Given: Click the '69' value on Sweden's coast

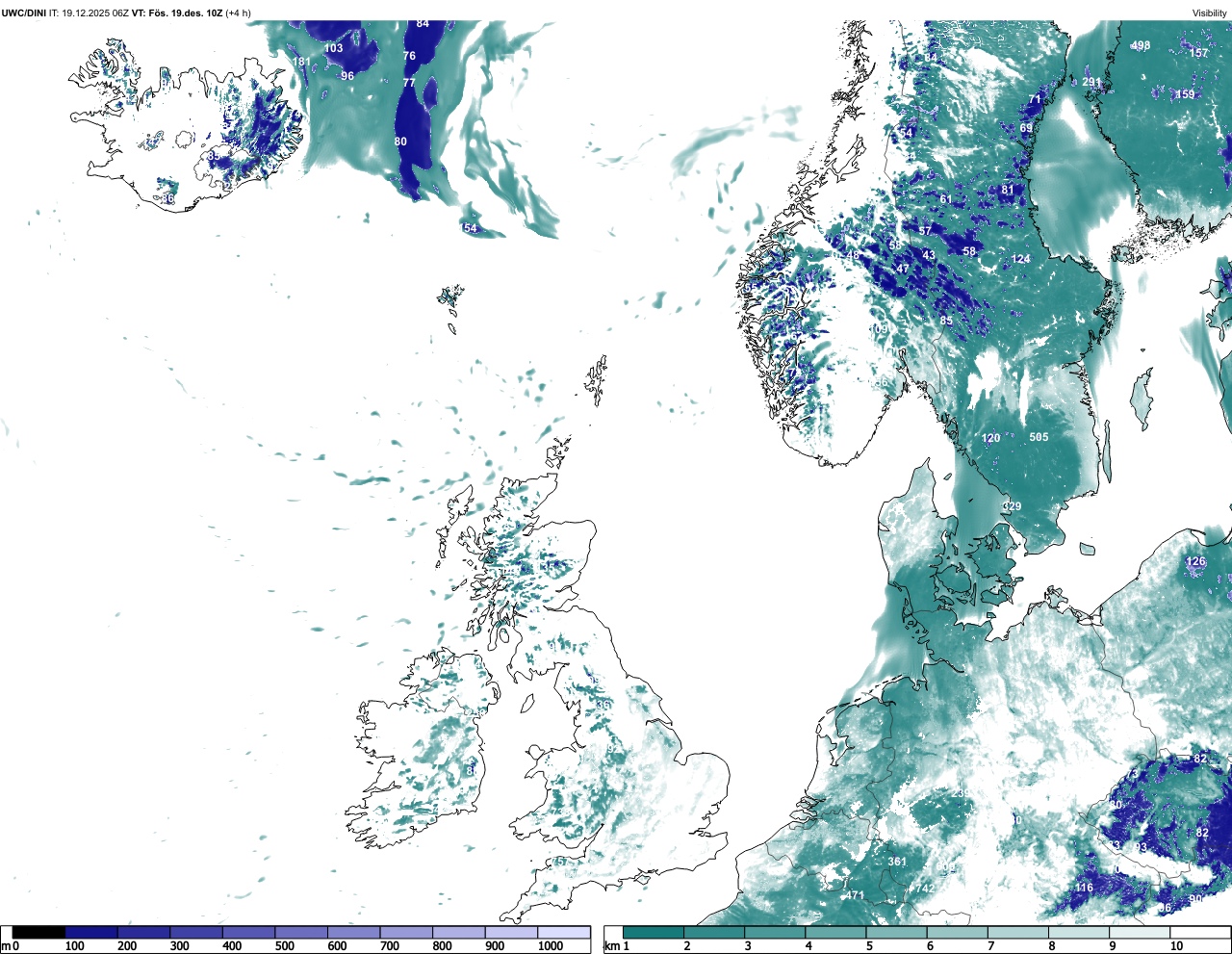Looking at the screenshot, I should point(1026,128).
